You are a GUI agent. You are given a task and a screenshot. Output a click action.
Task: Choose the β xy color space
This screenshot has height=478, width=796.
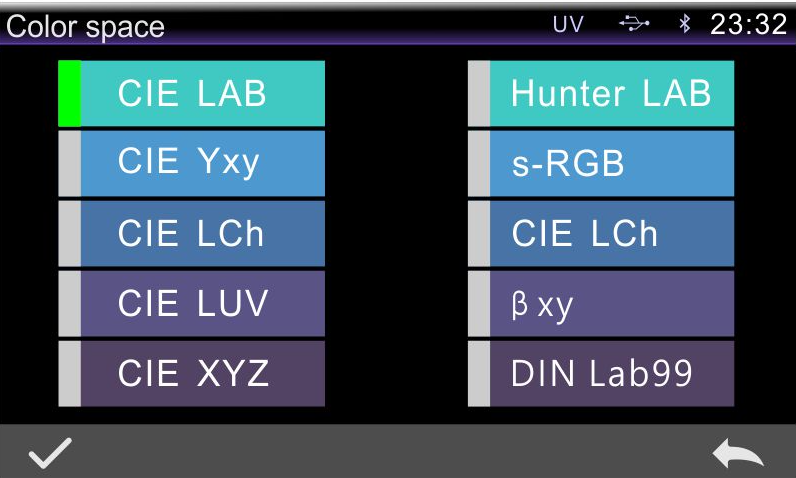click(611, 303)
